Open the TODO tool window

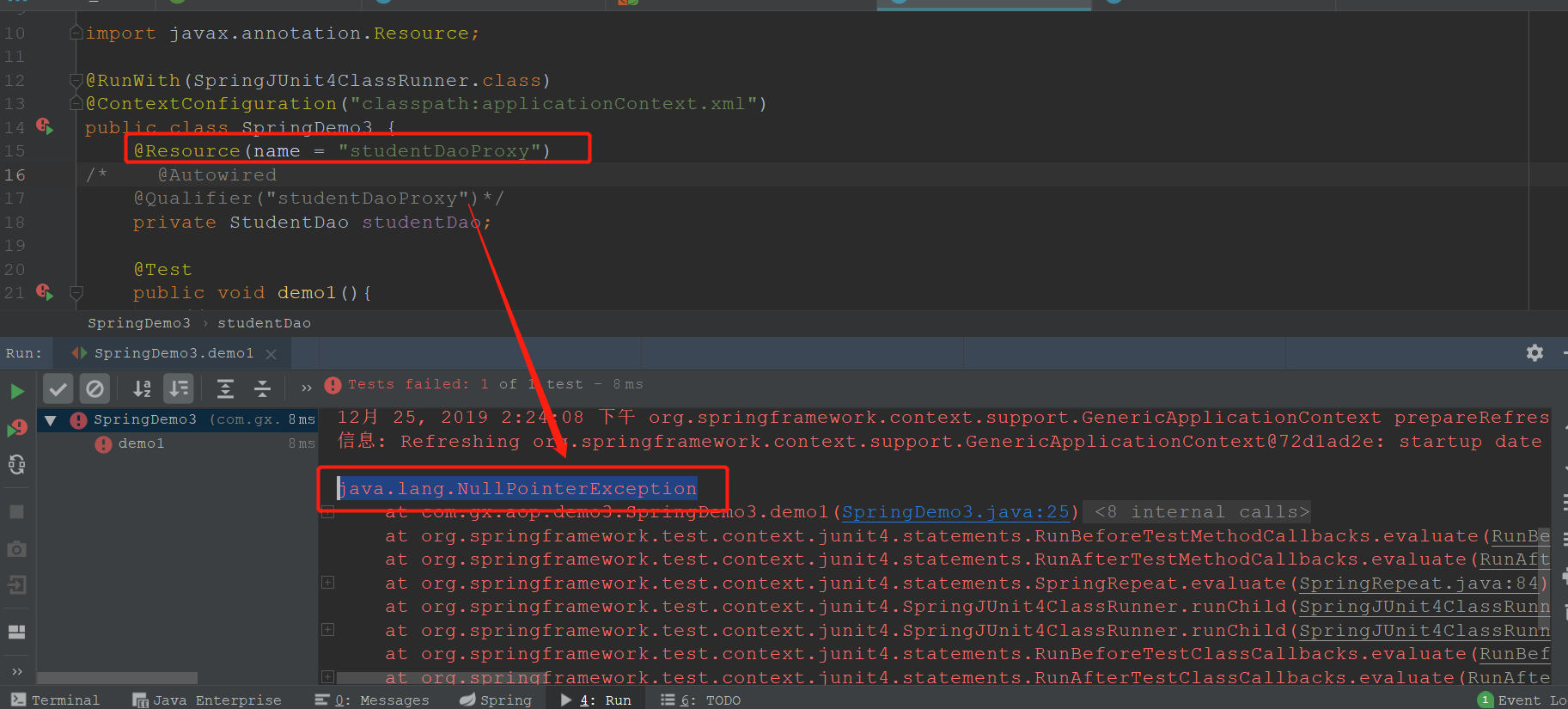pyautogui.click(x=700, y=700)
